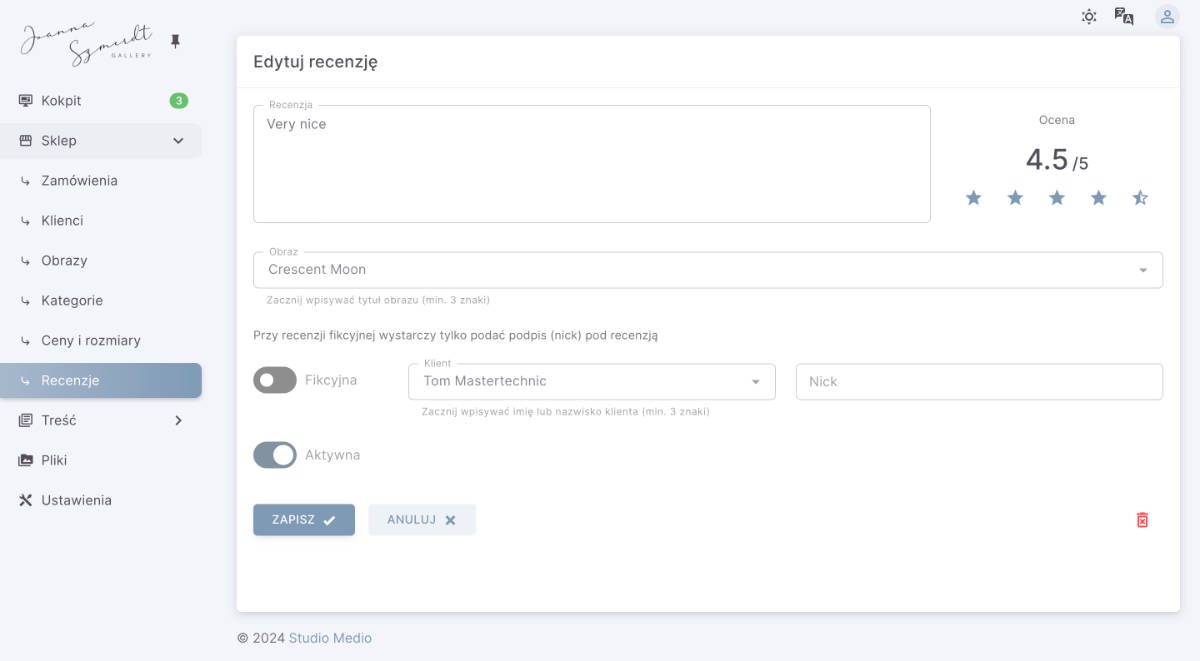Set rating to the third star

point(1057,198)
